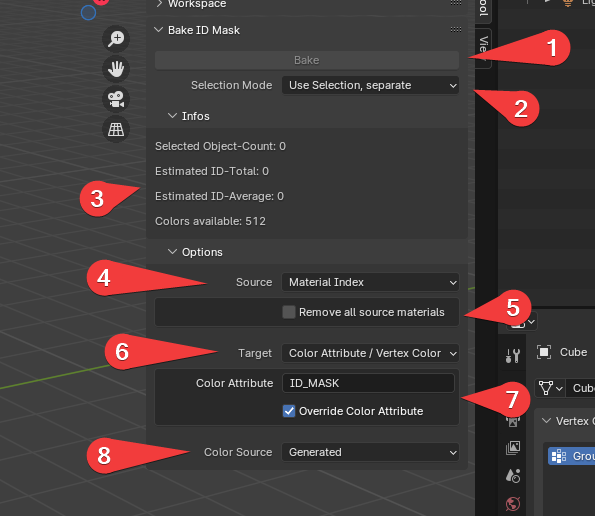Click Bake ID Mask panel drag grip
The height and width of the screenshot is (516, 595).
coord(456,30)
